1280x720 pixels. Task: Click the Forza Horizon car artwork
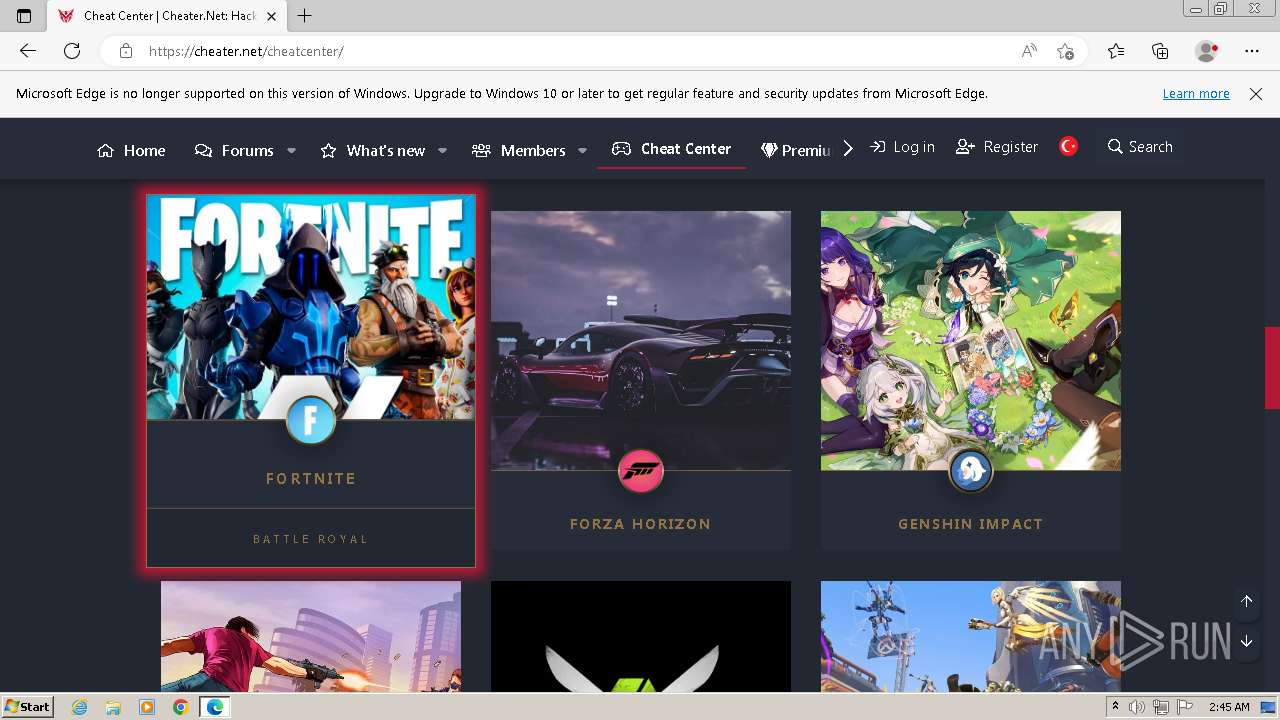pos(641,340)
